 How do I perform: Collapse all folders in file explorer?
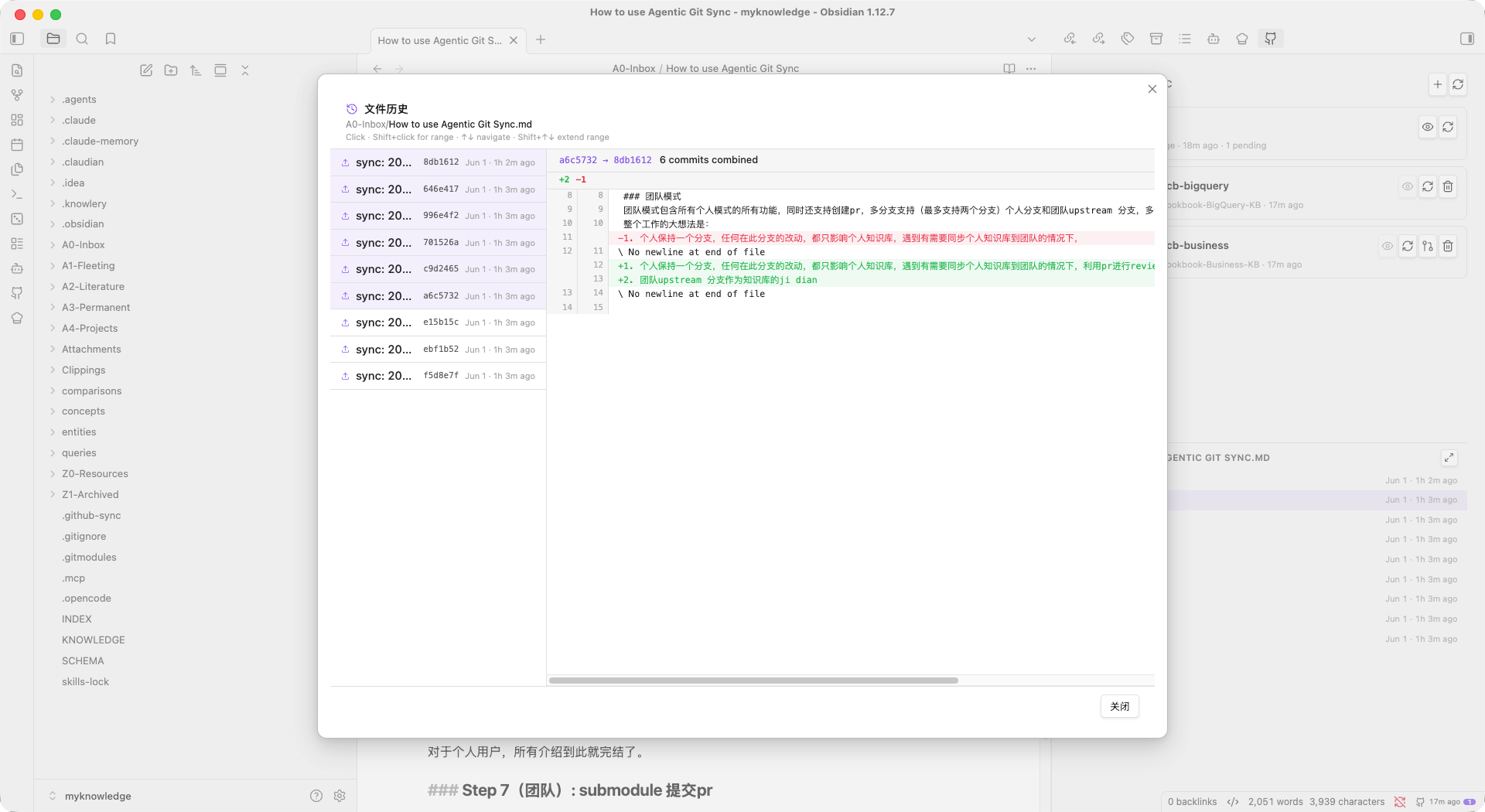[245, 70]
